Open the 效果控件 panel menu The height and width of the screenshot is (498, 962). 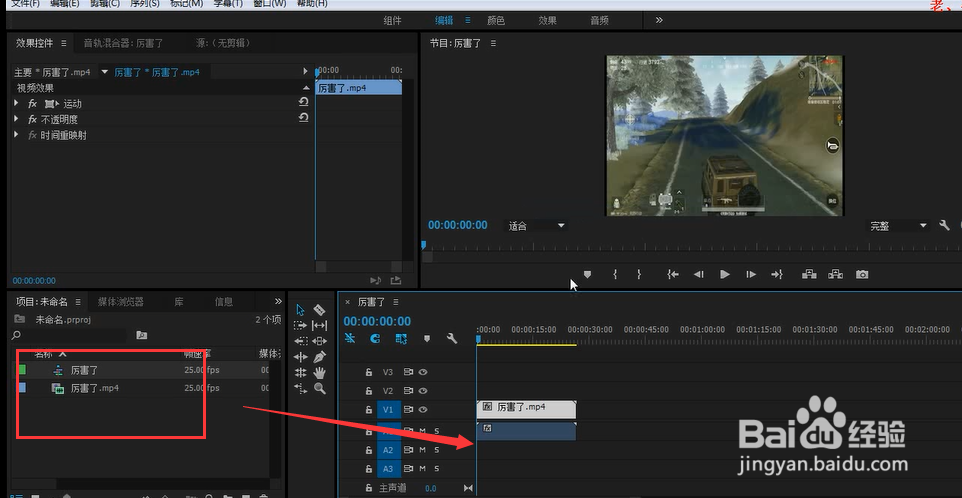pyautogui.click(x=64, y=43)
